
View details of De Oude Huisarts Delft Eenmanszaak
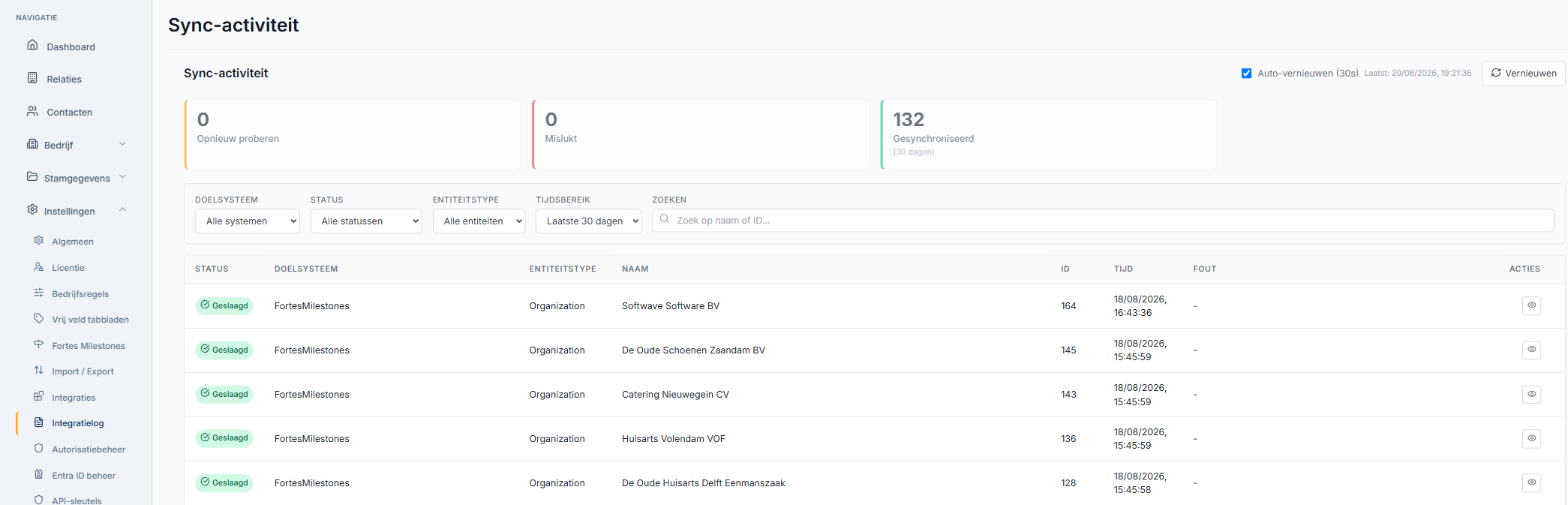[x=1531, y=482]
